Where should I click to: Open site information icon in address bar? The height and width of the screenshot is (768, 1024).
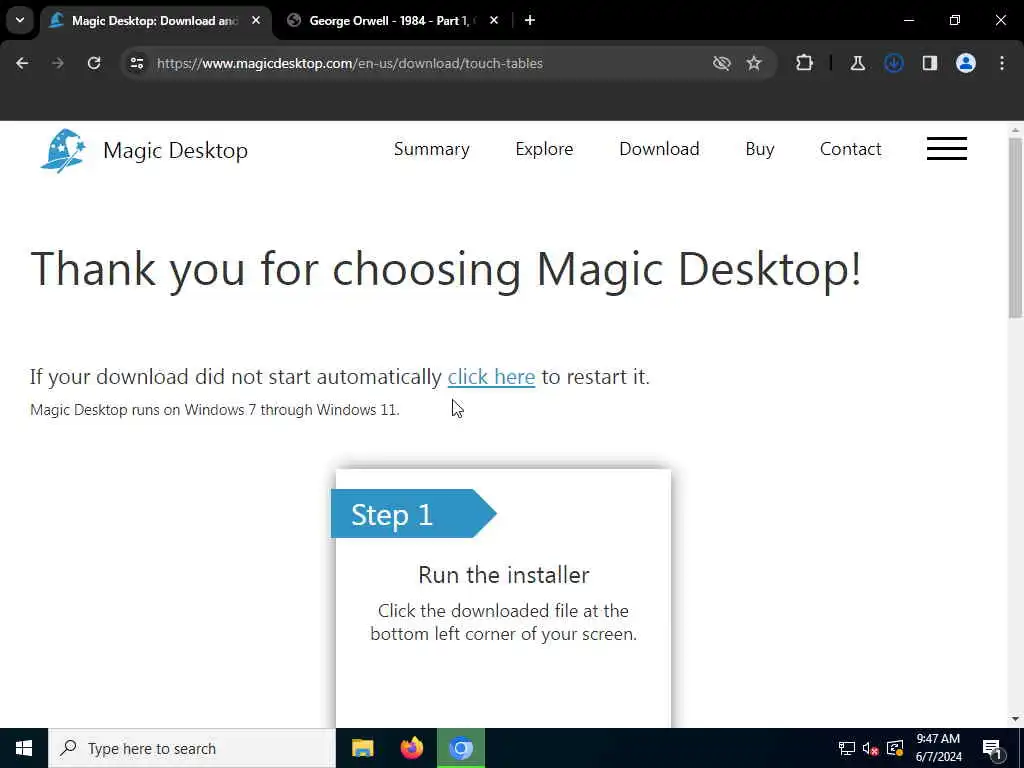click(137, 63)
